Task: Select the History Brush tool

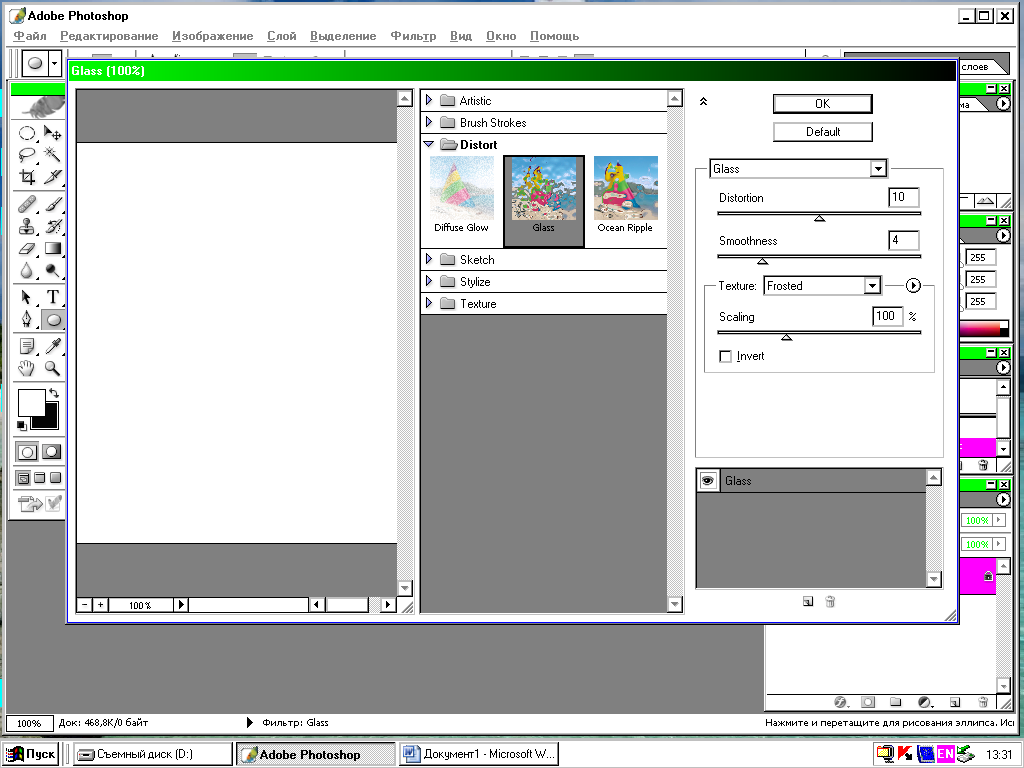Action: pyautogui.click(x=52, y=227)
